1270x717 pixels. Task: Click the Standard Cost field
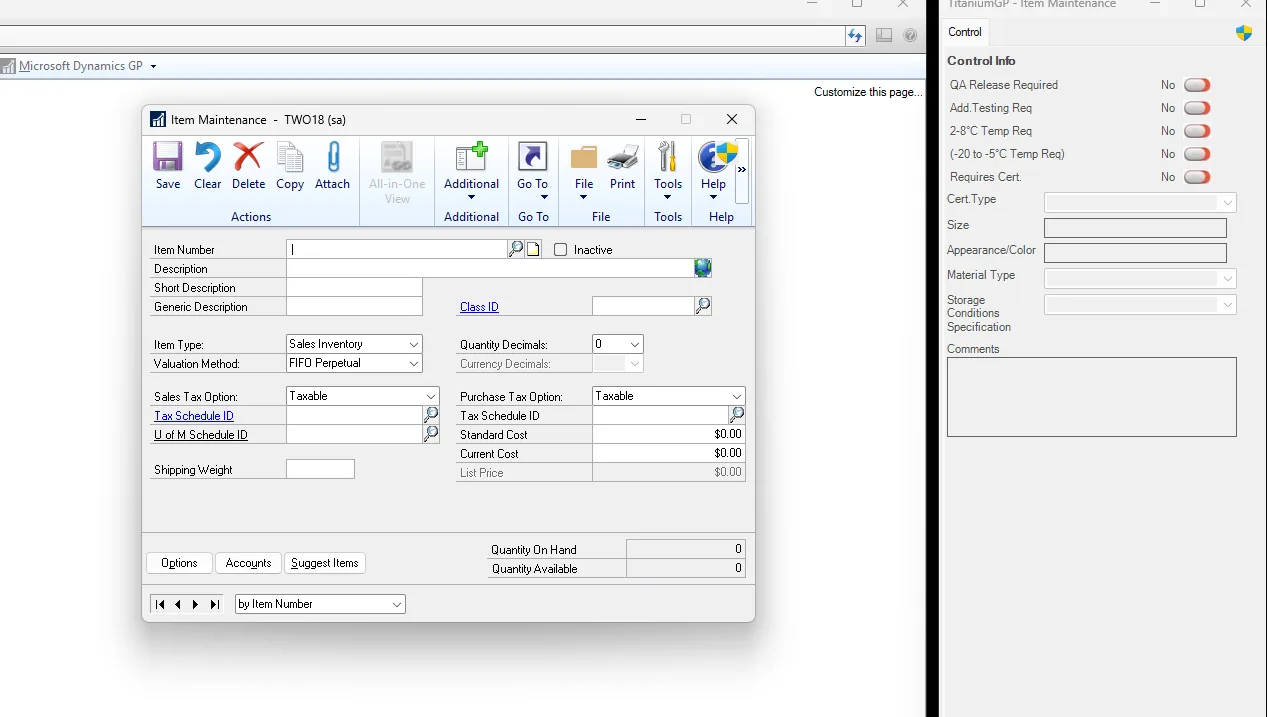(669, 434)
